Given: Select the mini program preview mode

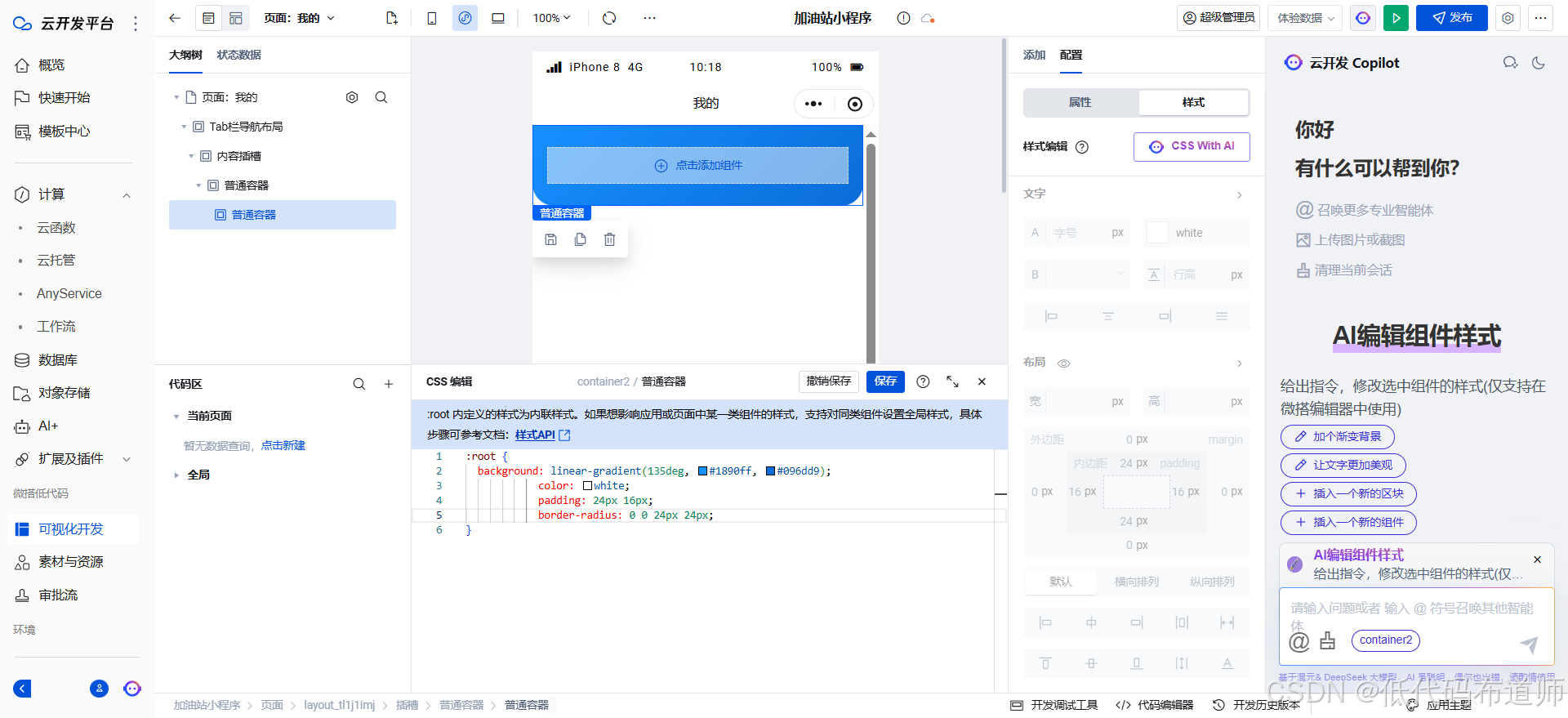Looking at the screenshot, I should click(465, 18).
